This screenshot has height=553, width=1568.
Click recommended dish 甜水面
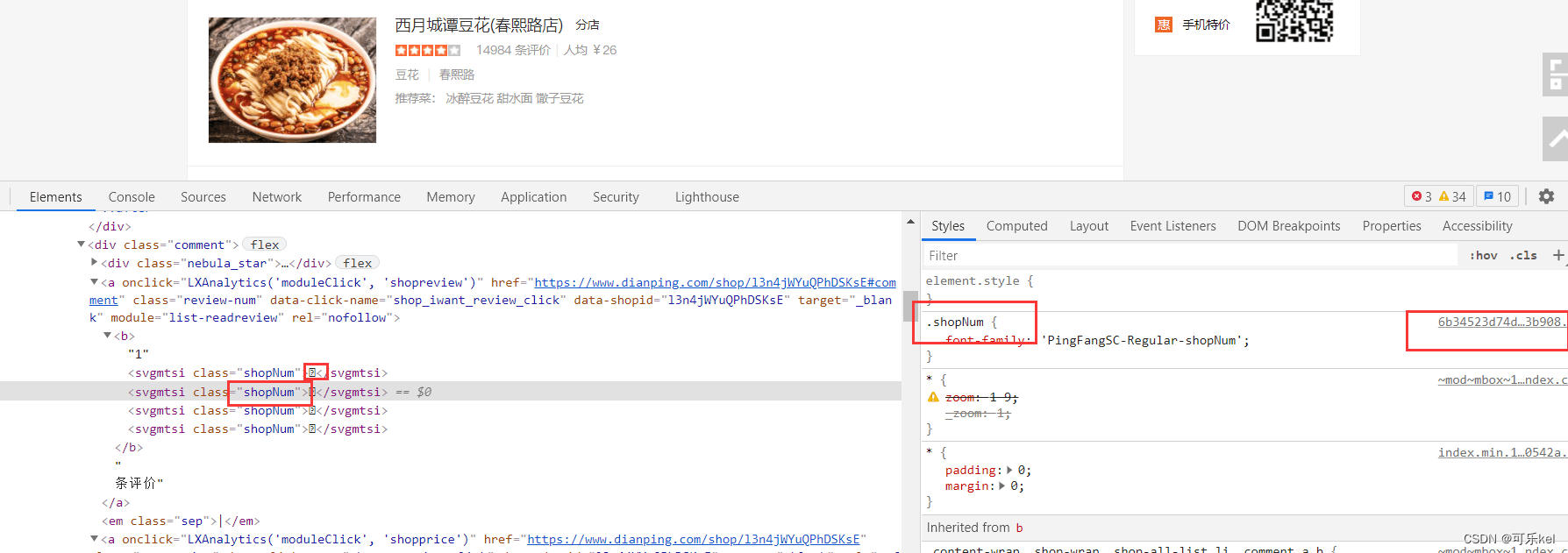coord(515,98)
